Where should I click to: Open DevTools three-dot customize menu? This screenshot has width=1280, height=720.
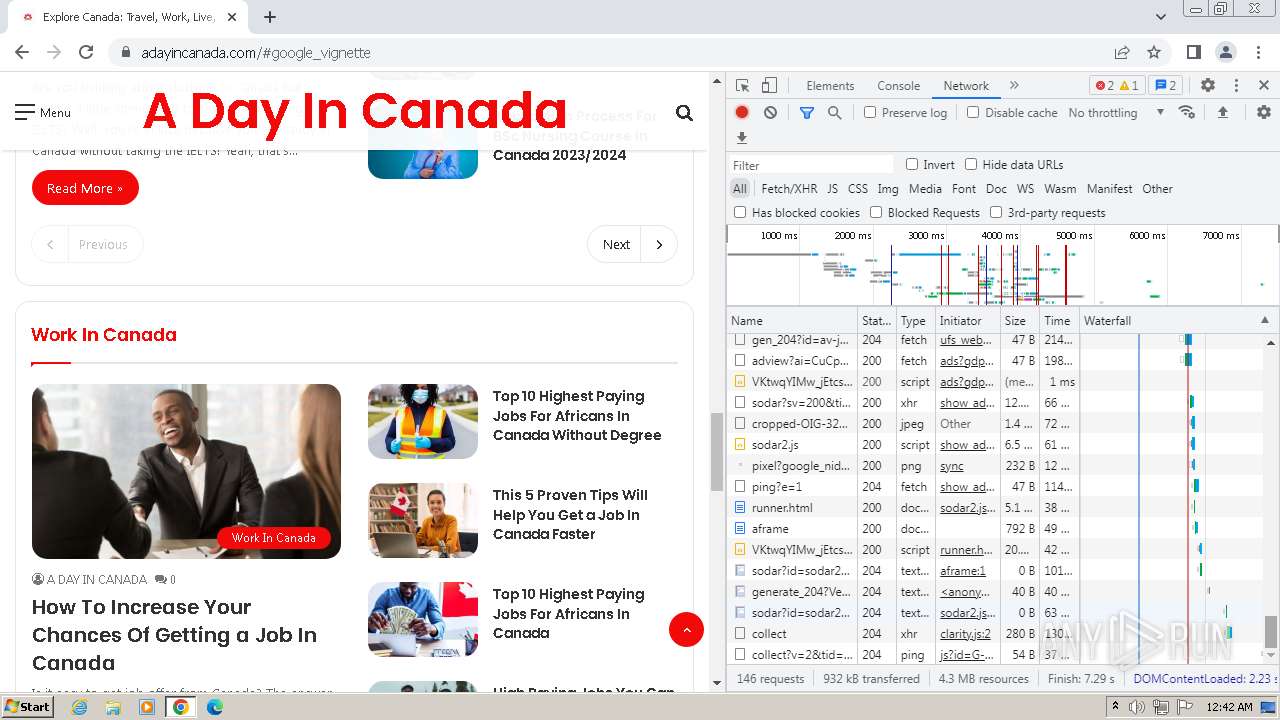click(1236, 86)
